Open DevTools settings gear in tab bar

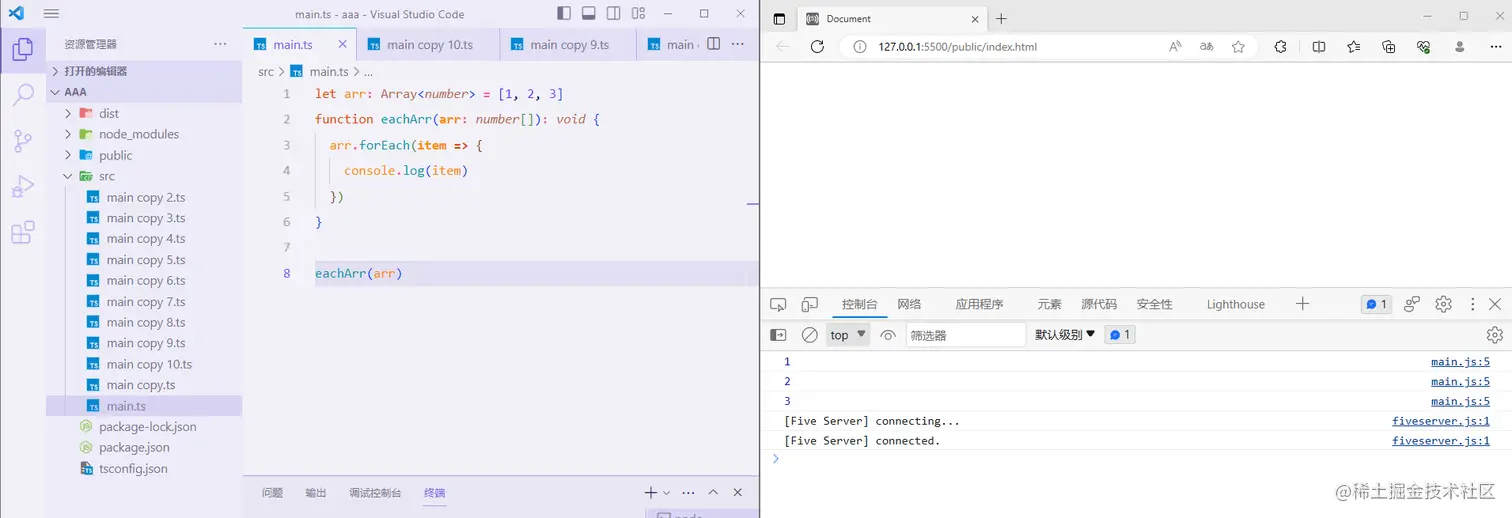pyautogui.click(x=1443, y=304)
